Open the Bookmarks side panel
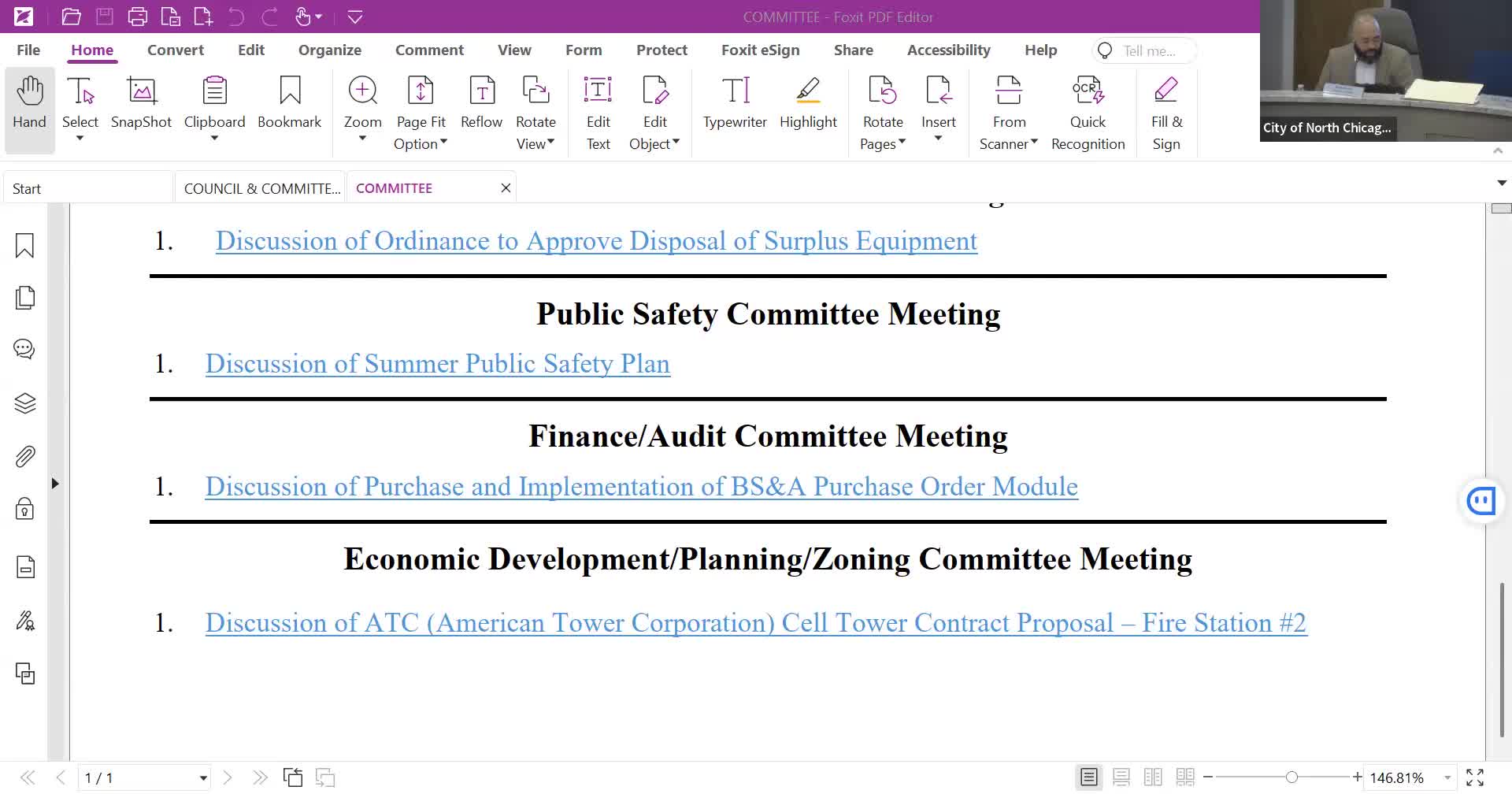 coord(25,246)
